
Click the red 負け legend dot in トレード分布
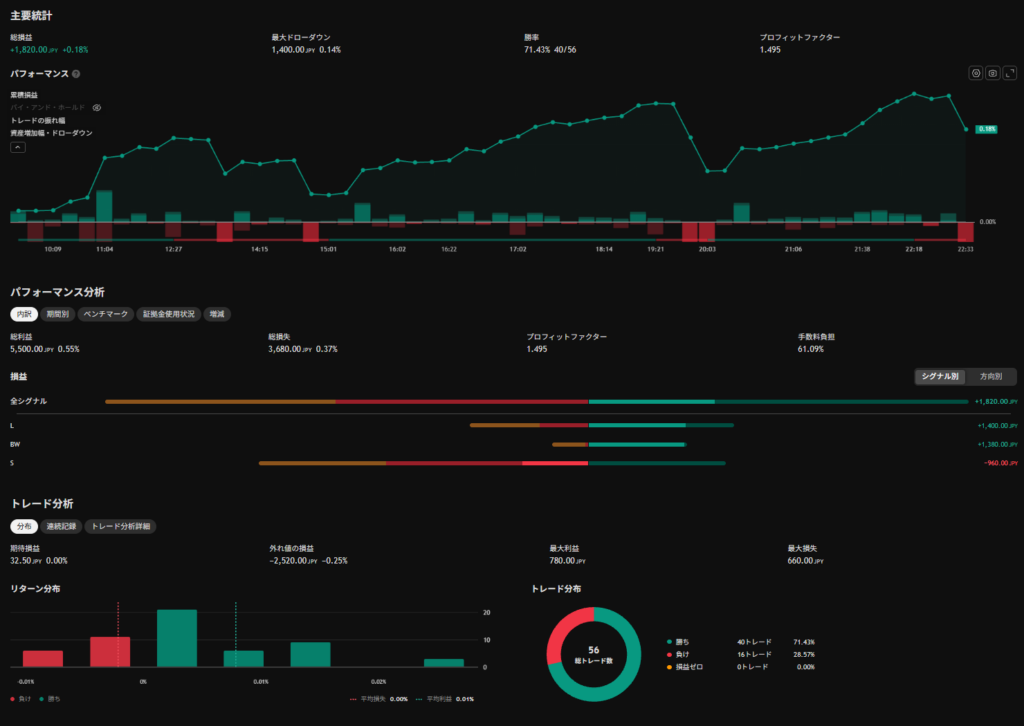tap(669, 654)
